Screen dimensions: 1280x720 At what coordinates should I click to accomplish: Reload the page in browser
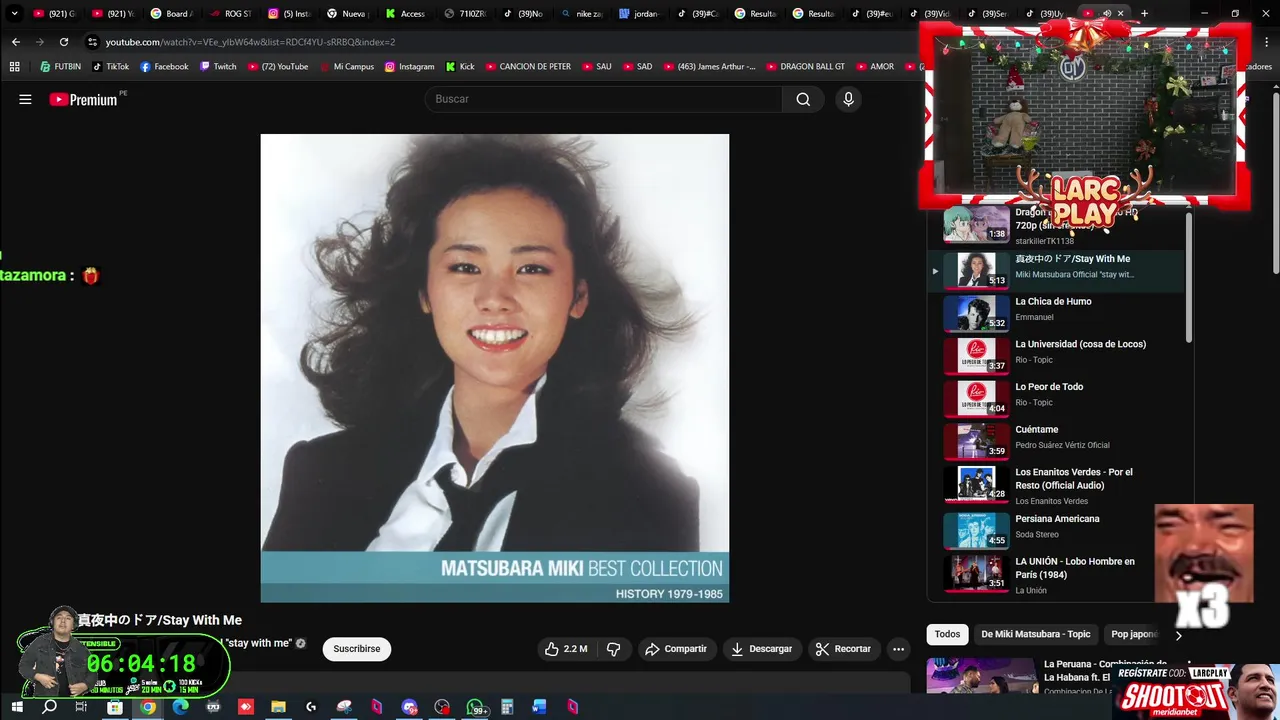63,42
